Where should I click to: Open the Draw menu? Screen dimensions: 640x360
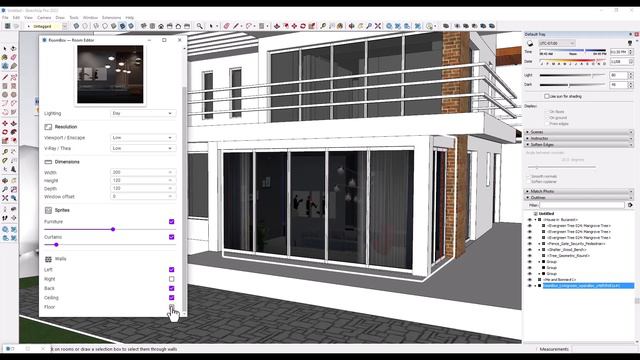(60, 18)
